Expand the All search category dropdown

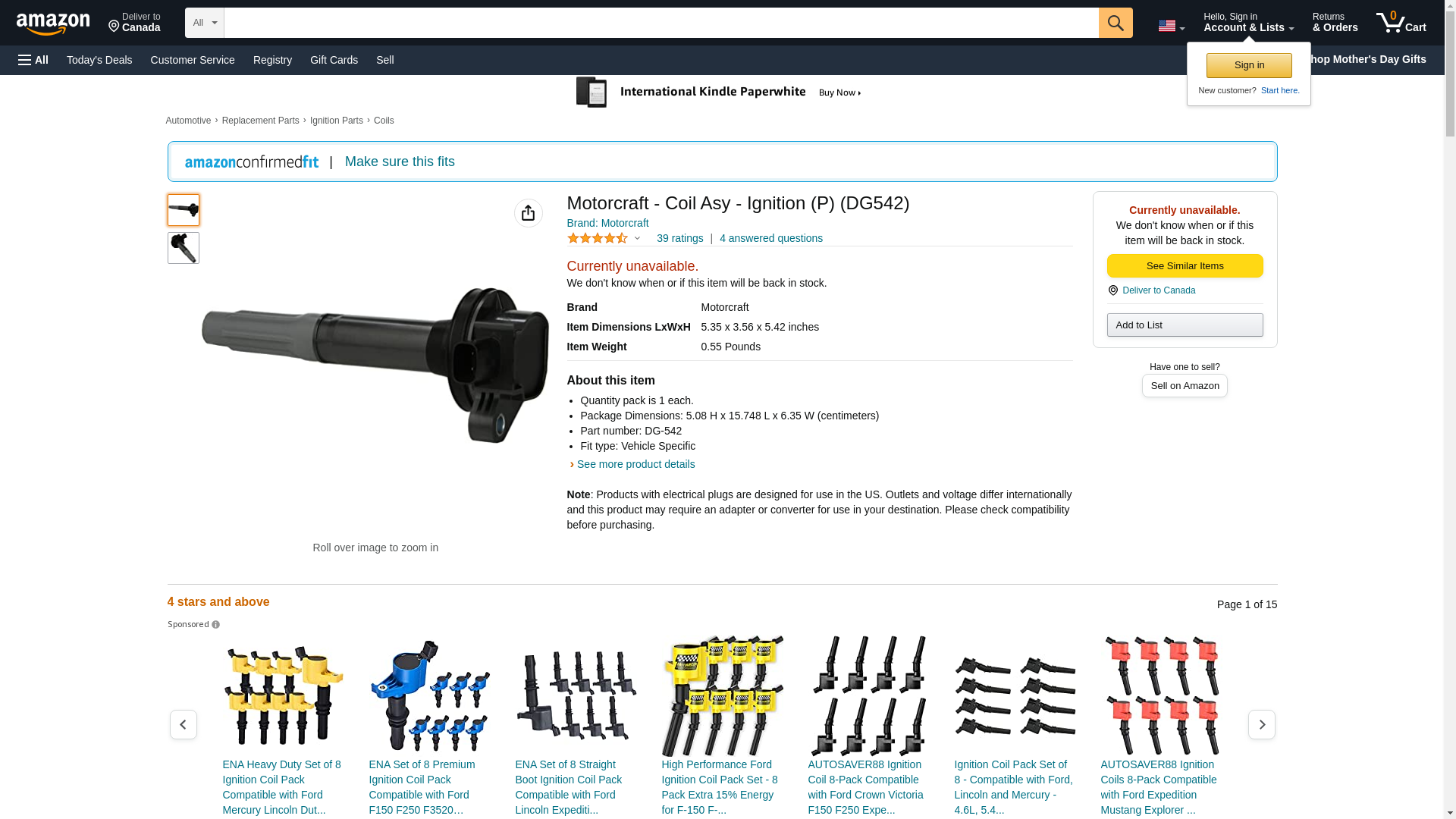[x=205, y=23]
